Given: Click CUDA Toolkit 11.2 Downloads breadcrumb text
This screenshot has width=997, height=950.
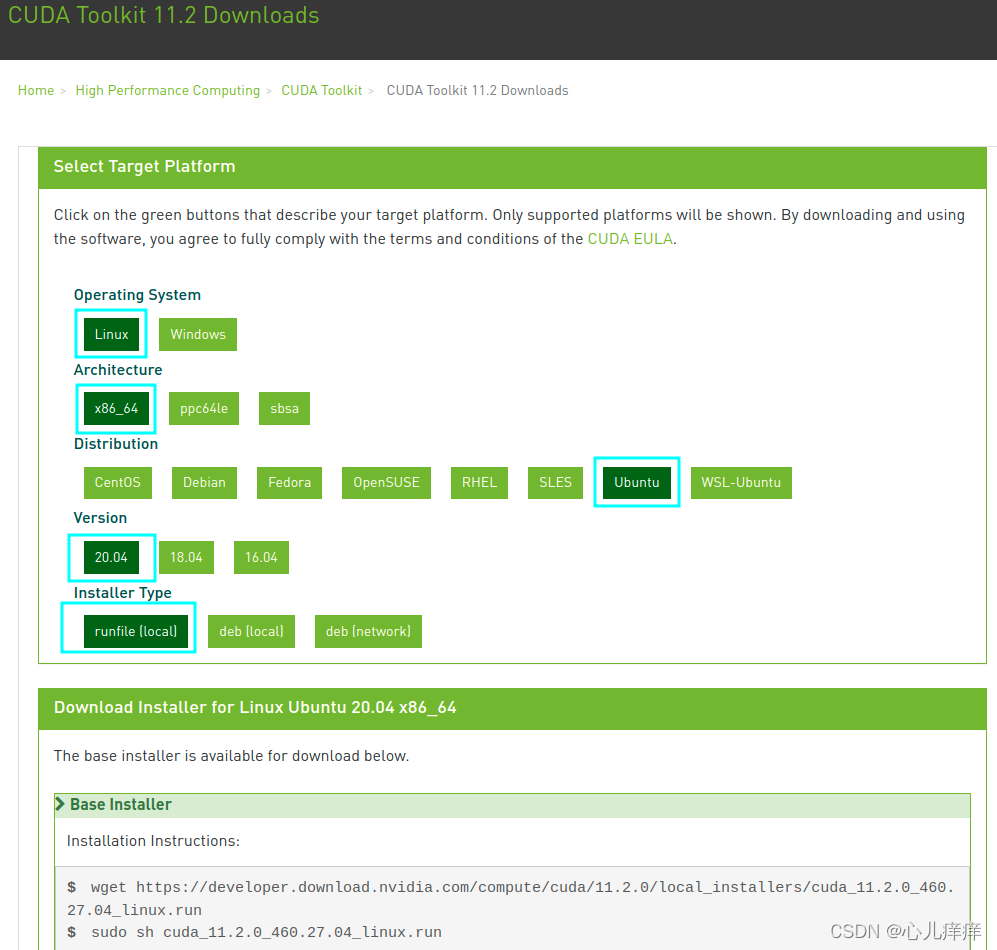Looking at the screenshot, I should [x=478, y=90].
